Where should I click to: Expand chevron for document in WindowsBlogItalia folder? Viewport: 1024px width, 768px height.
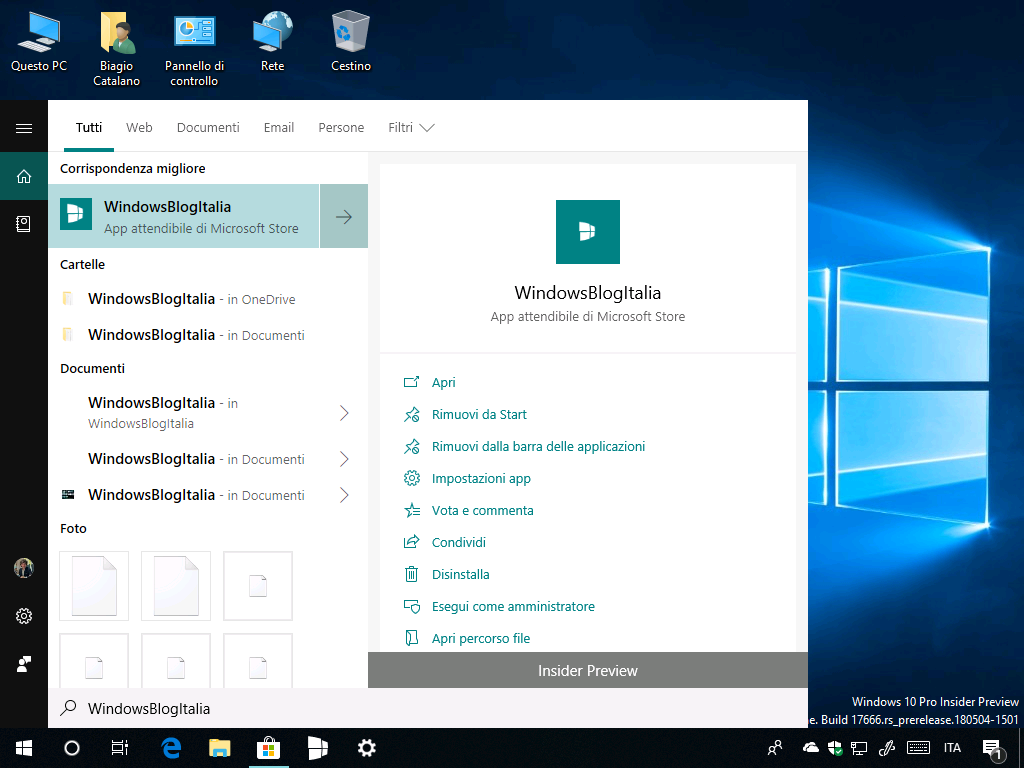[344, 413]
